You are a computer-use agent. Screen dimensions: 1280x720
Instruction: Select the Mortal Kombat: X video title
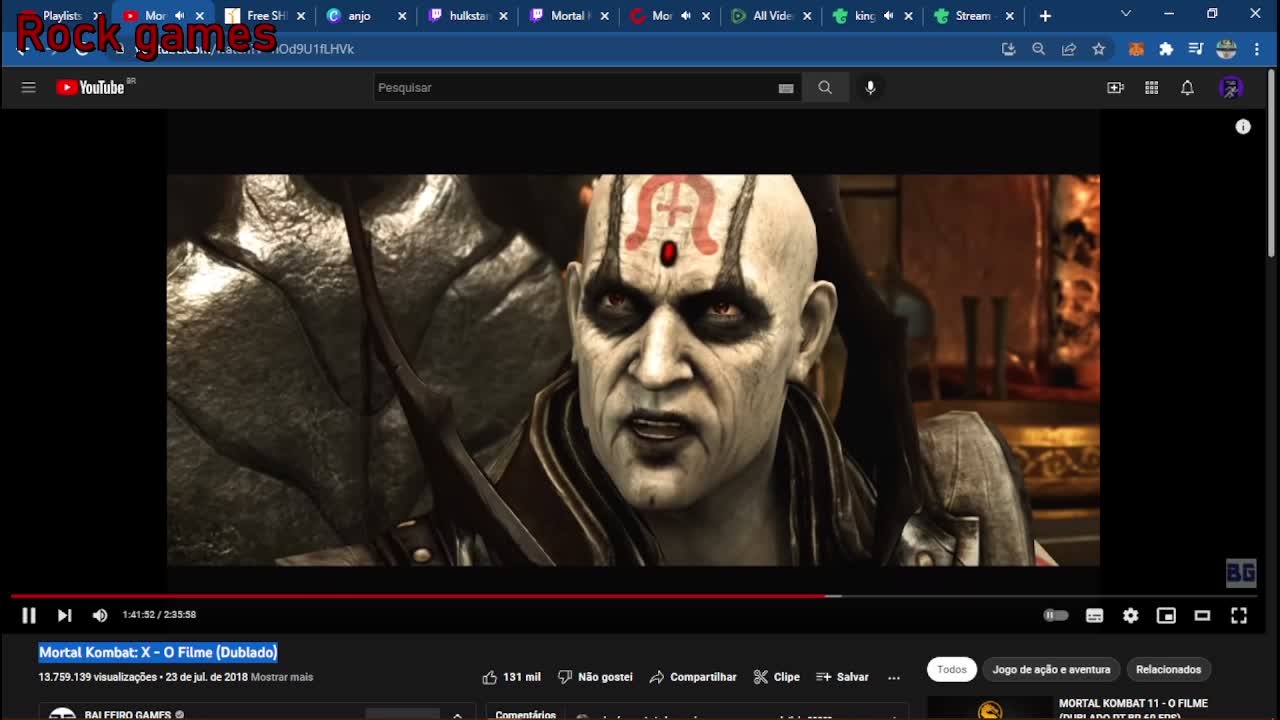click(x=158, y=652)
